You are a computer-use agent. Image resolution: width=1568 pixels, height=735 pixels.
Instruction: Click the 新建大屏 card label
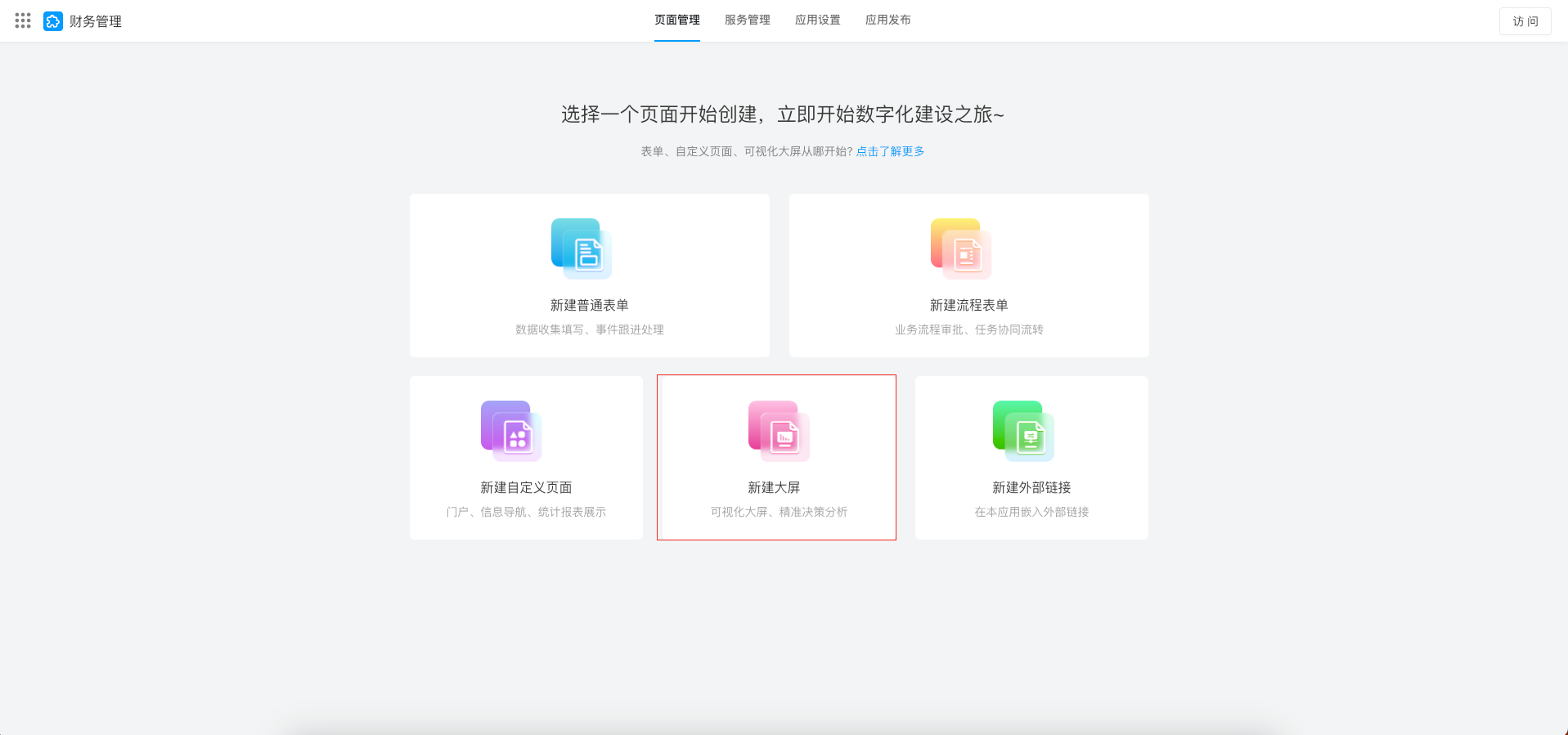tap(774, 487)
